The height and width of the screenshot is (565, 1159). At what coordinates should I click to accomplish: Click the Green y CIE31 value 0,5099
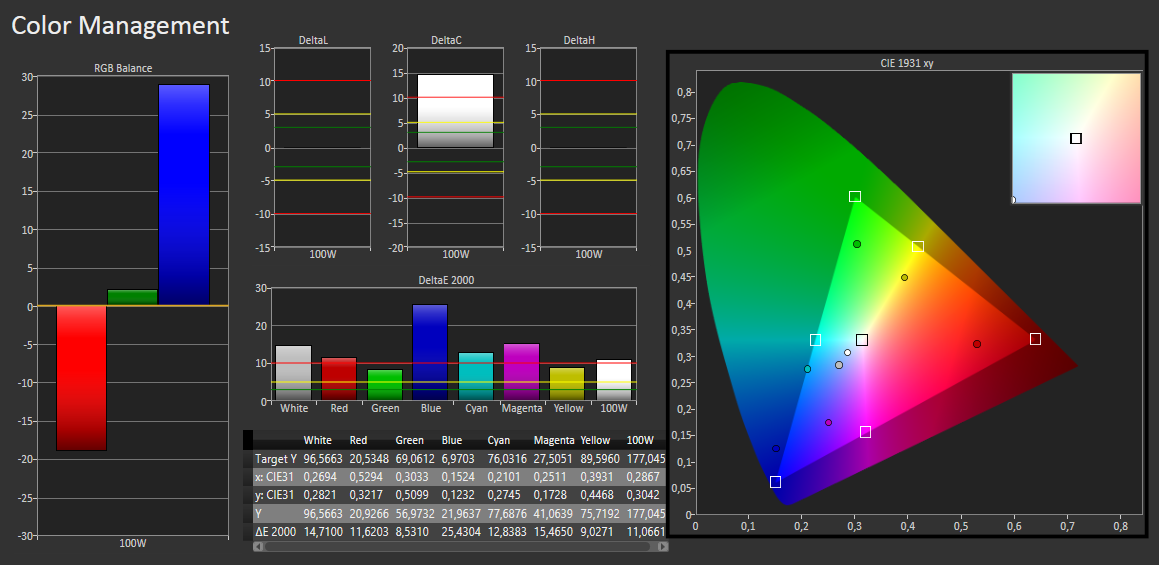412,495
